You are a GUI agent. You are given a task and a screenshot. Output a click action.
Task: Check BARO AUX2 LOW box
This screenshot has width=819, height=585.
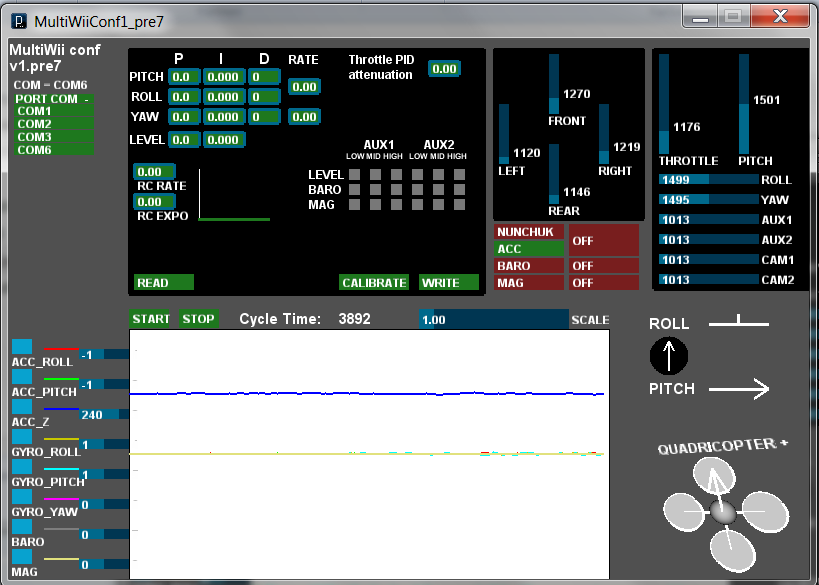pyautogui.click(x=417, y=190)
